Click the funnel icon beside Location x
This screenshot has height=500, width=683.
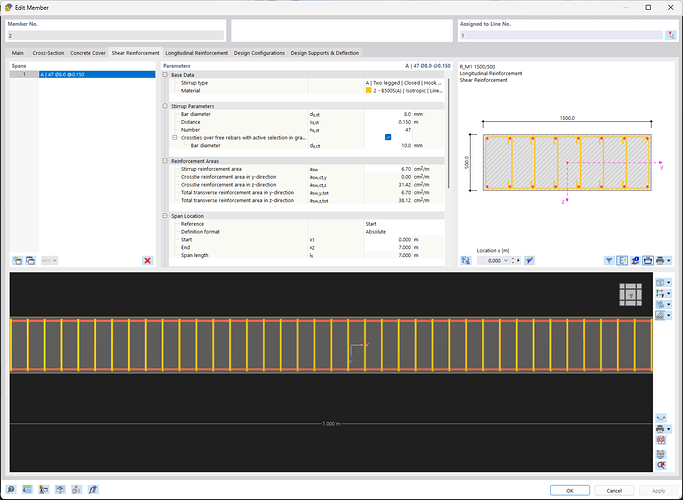click(530, 260)
